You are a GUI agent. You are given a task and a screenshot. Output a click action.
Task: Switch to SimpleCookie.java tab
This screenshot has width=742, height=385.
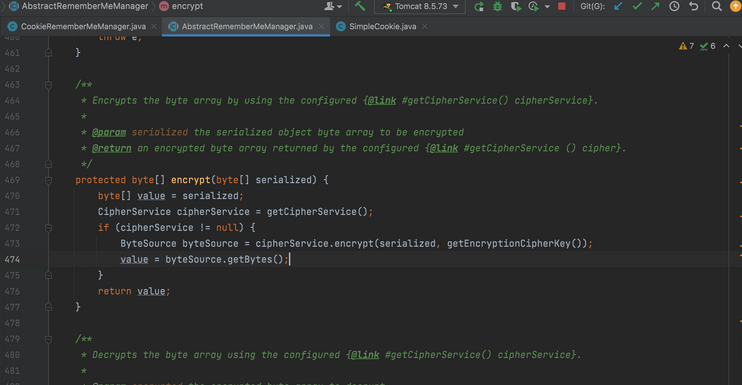tap(382, 26)
